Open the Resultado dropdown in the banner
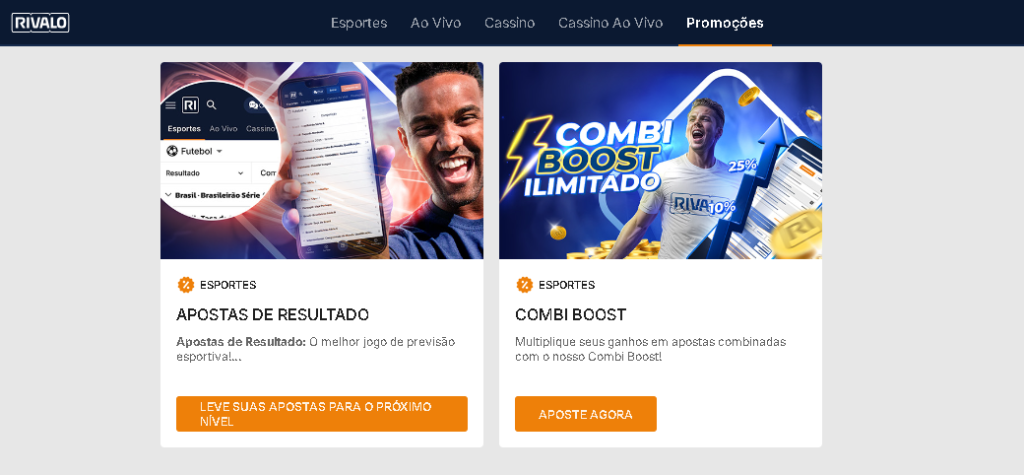 click(205, 173)
